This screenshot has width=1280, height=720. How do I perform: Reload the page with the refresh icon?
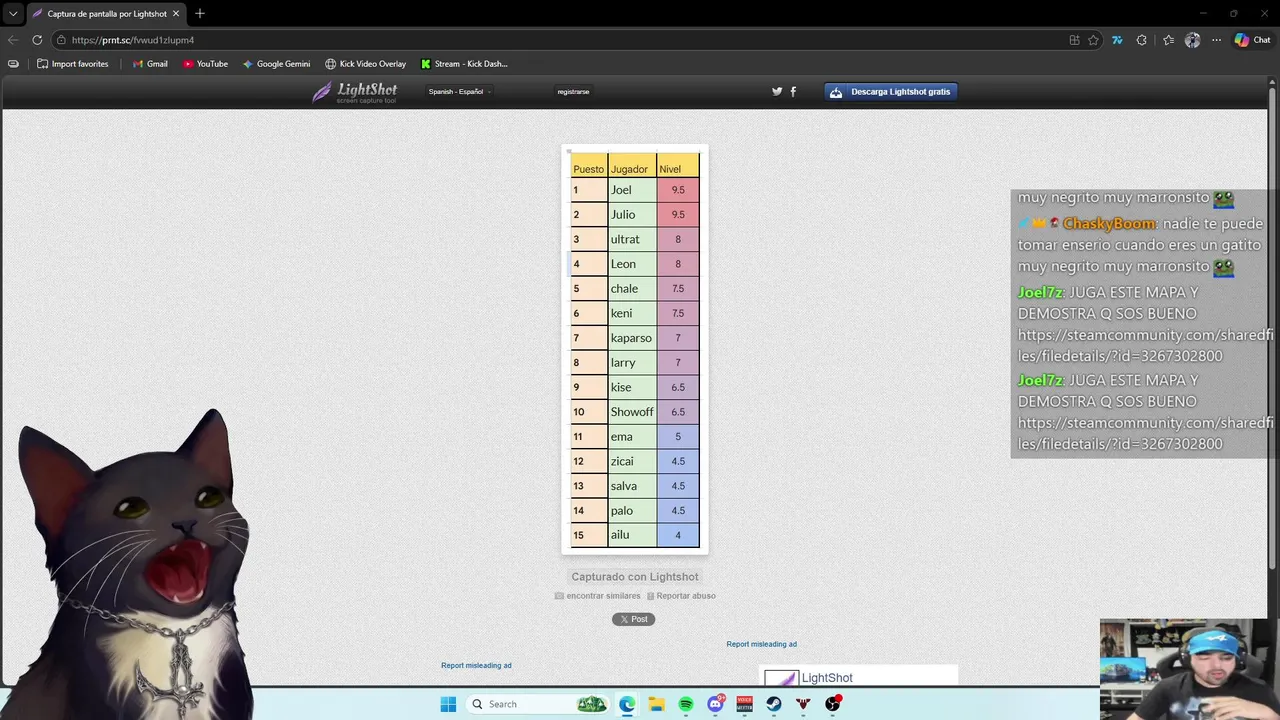[x=37, y=40]
